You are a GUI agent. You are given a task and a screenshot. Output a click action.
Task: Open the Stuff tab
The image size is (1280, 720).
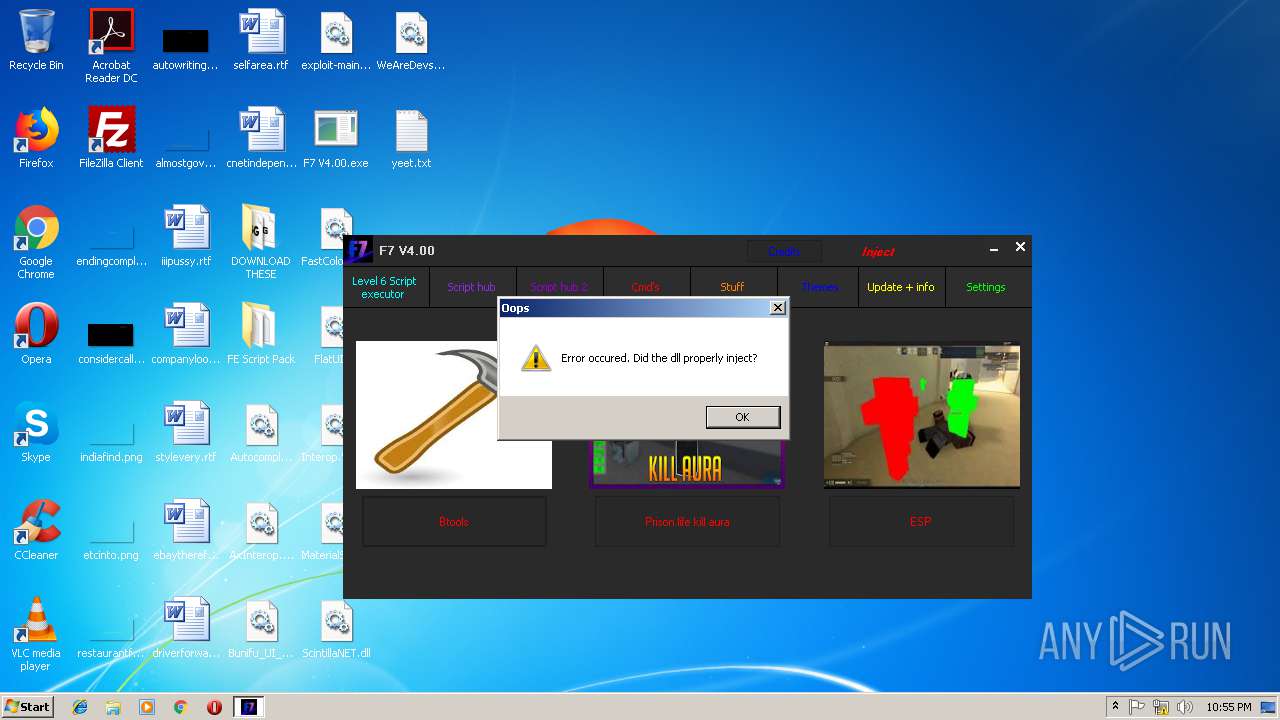(732, 287)
